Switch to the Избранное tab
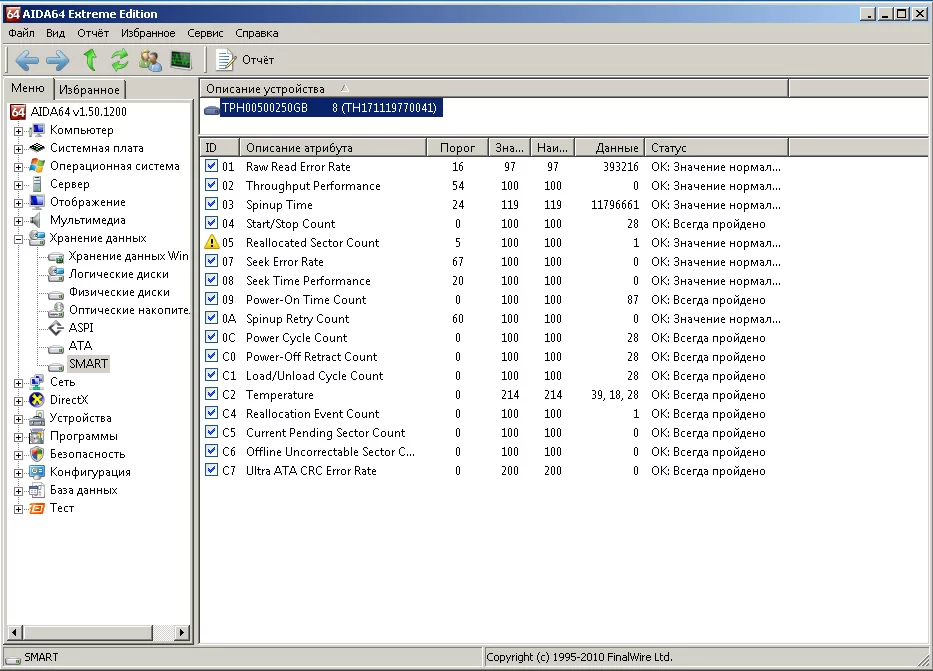 (x=88, y=90)
